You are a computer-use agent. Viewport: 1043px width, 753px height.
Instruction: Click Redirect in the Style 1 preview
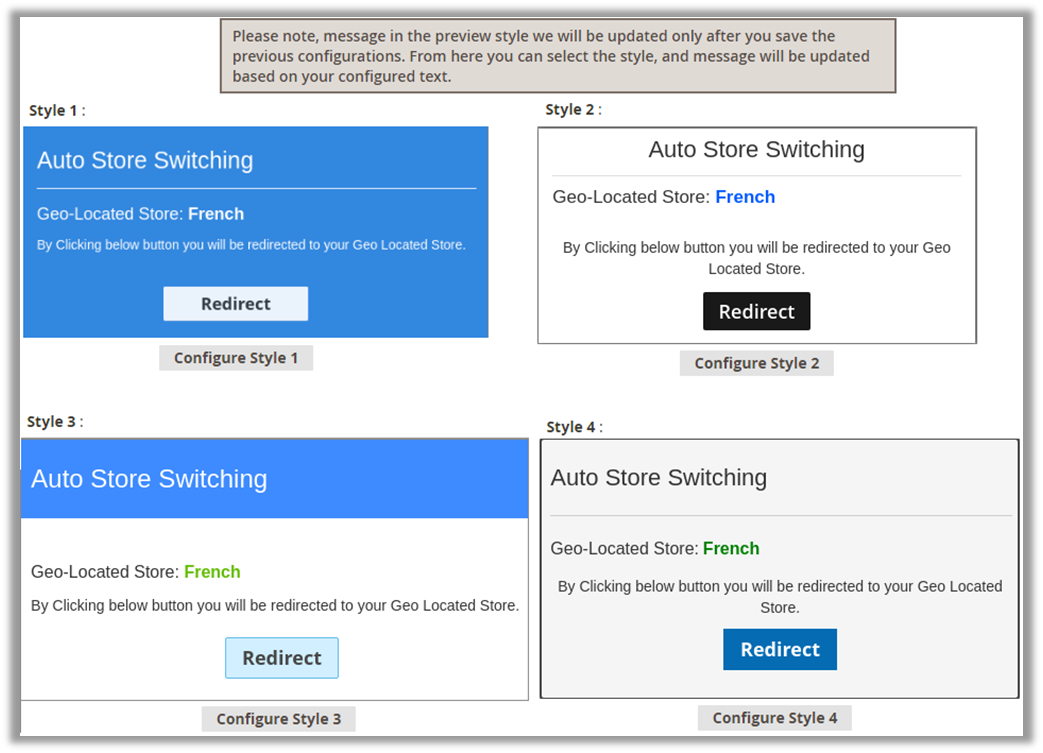click(236, 304)
